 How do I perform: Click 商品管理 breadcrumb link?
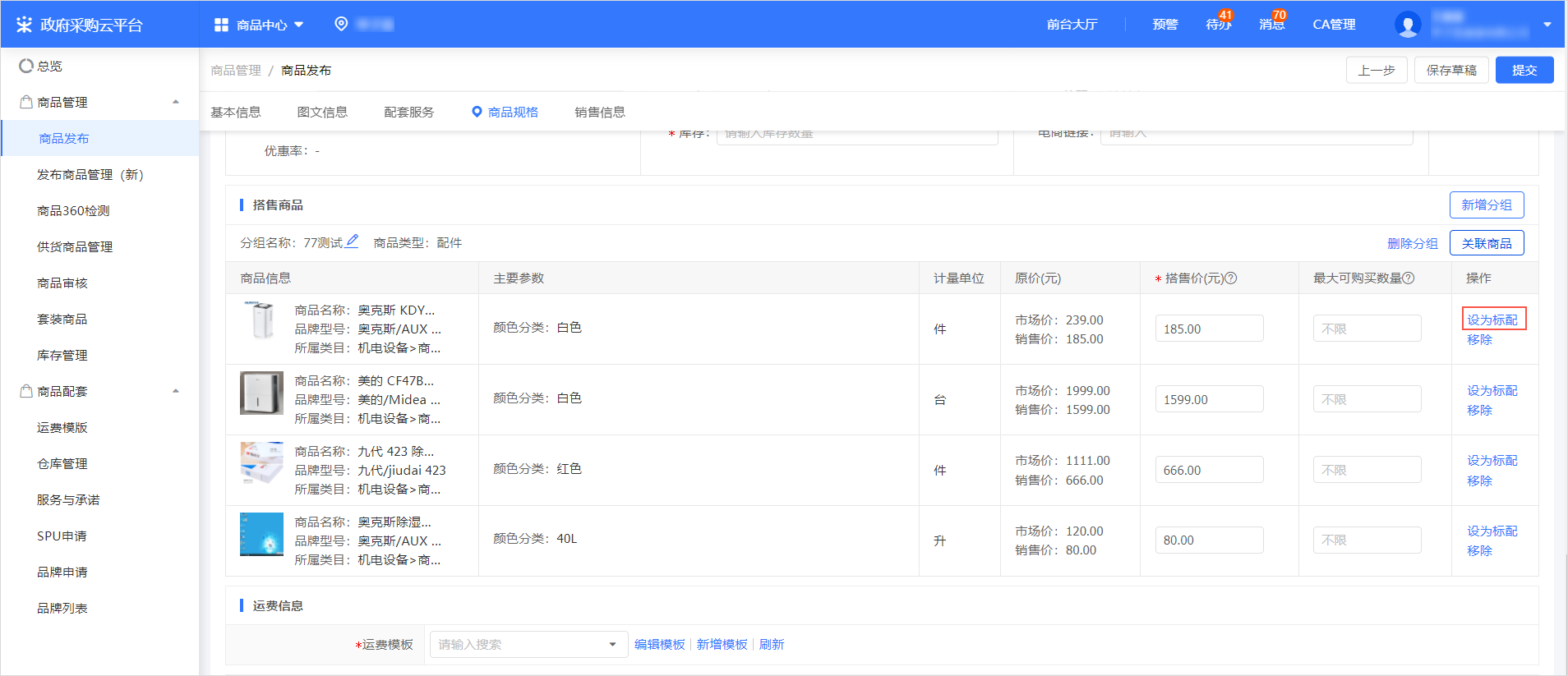236,71
